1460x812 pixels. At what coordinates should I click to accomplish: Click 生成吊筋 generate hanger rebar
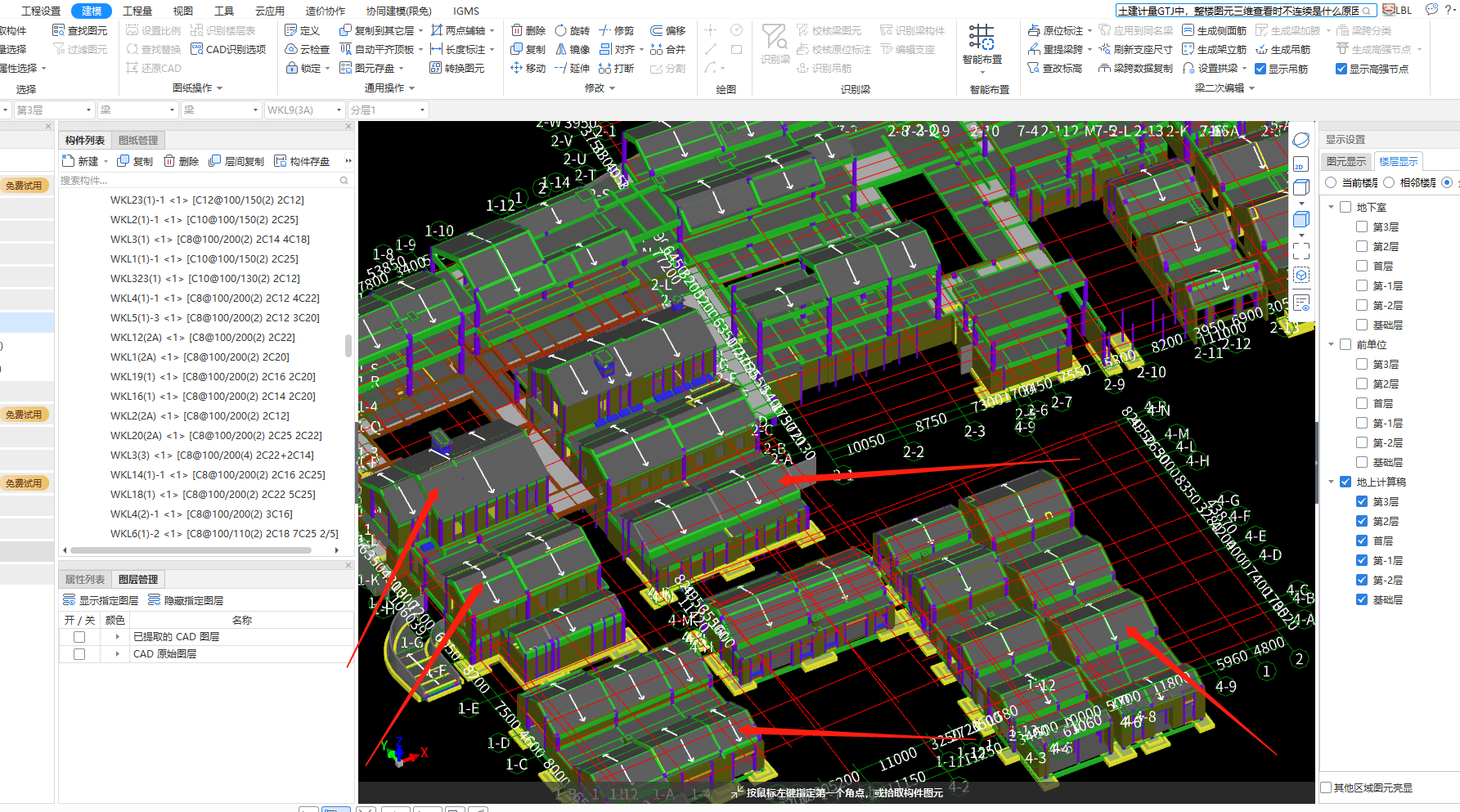tap(1283, 49)
